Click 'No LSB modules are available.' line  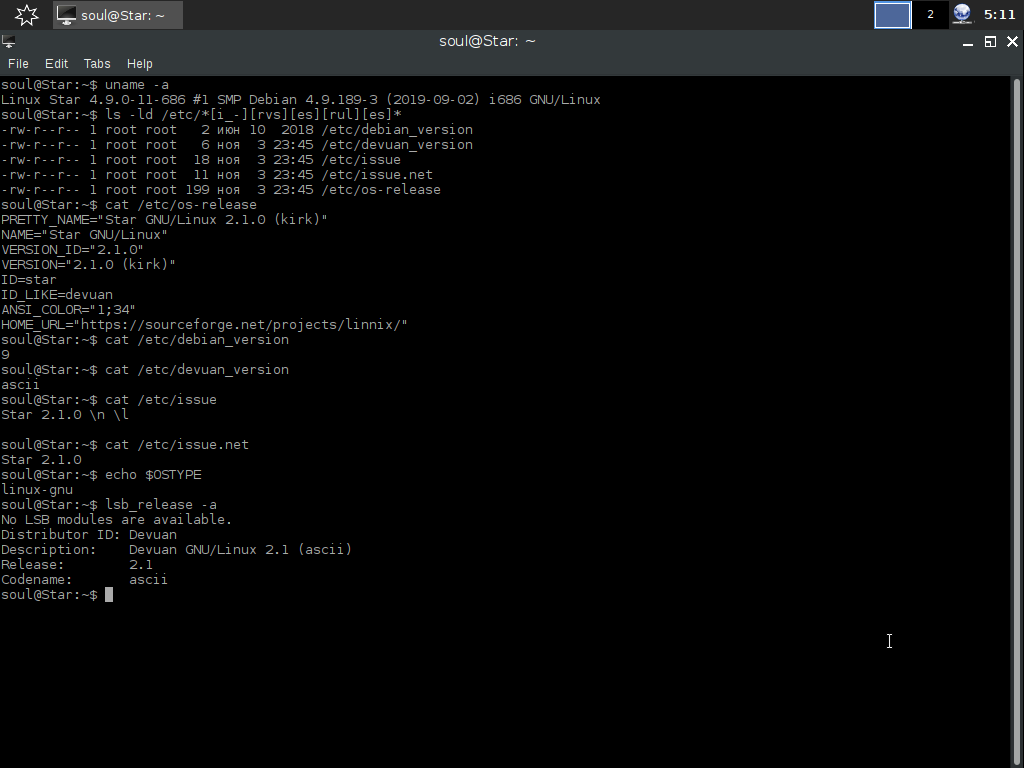[x=116, y=520]
